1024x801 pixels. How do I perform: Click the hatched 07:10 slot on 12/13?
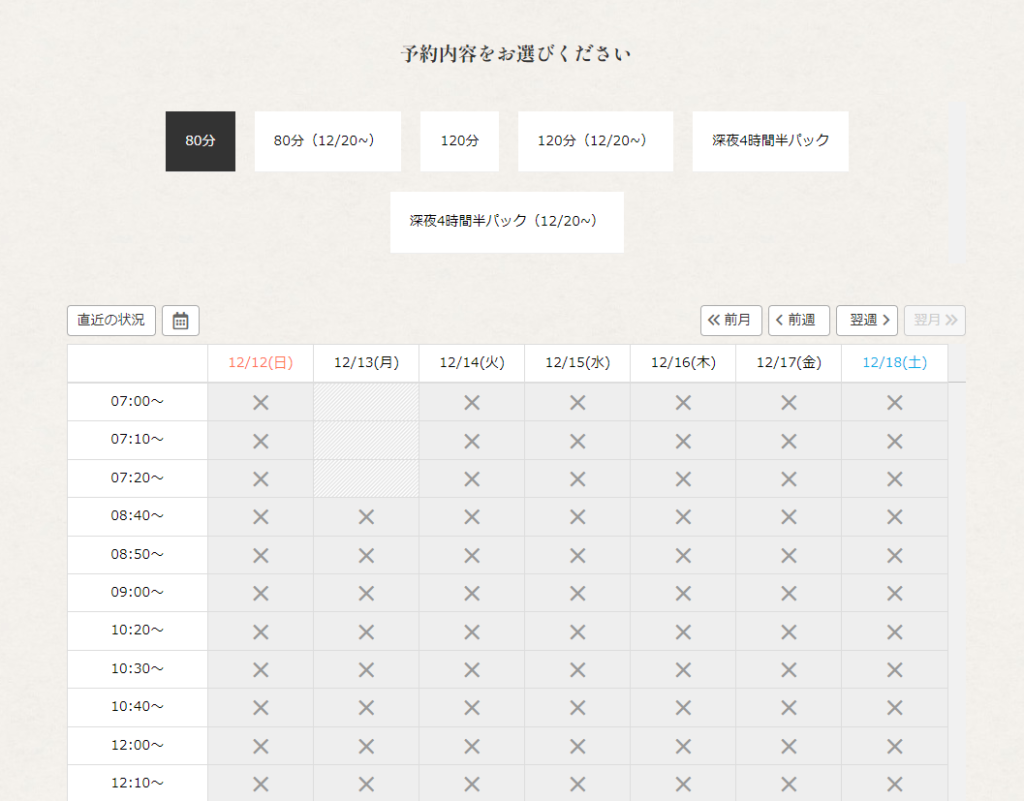click(x=366, y=440)
